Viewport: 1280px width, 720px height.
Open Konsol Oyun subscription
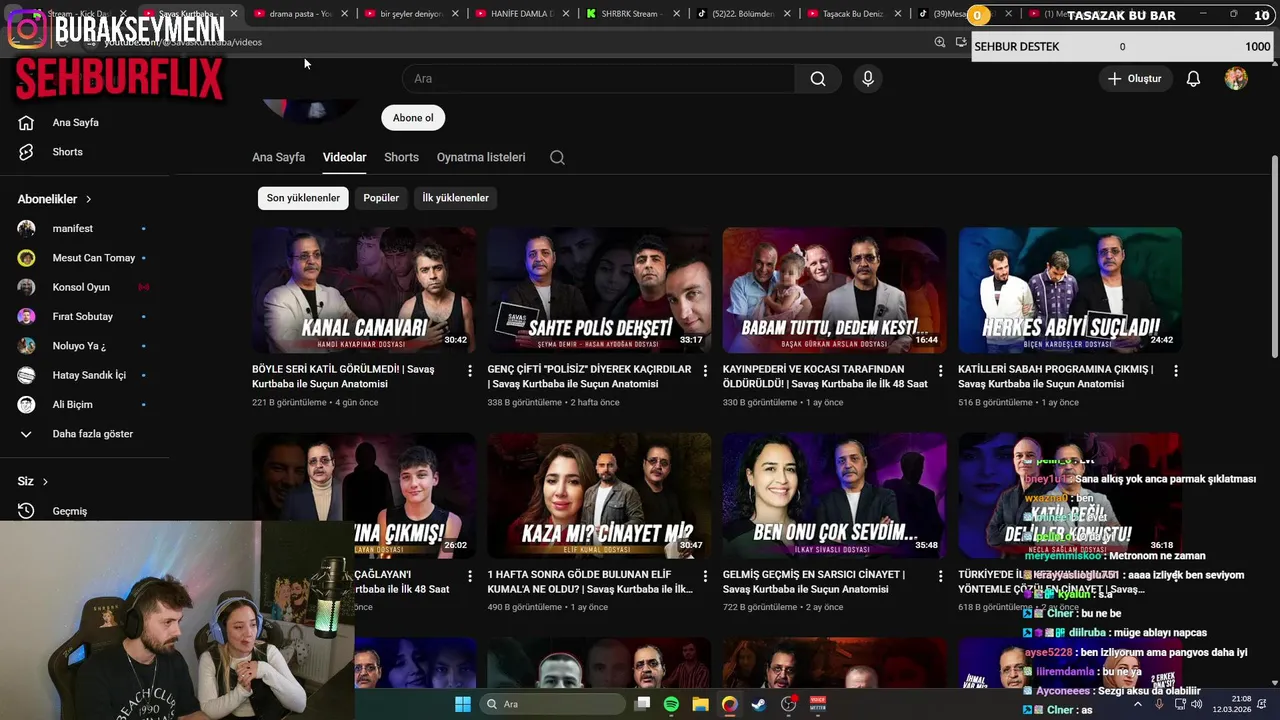82,287
